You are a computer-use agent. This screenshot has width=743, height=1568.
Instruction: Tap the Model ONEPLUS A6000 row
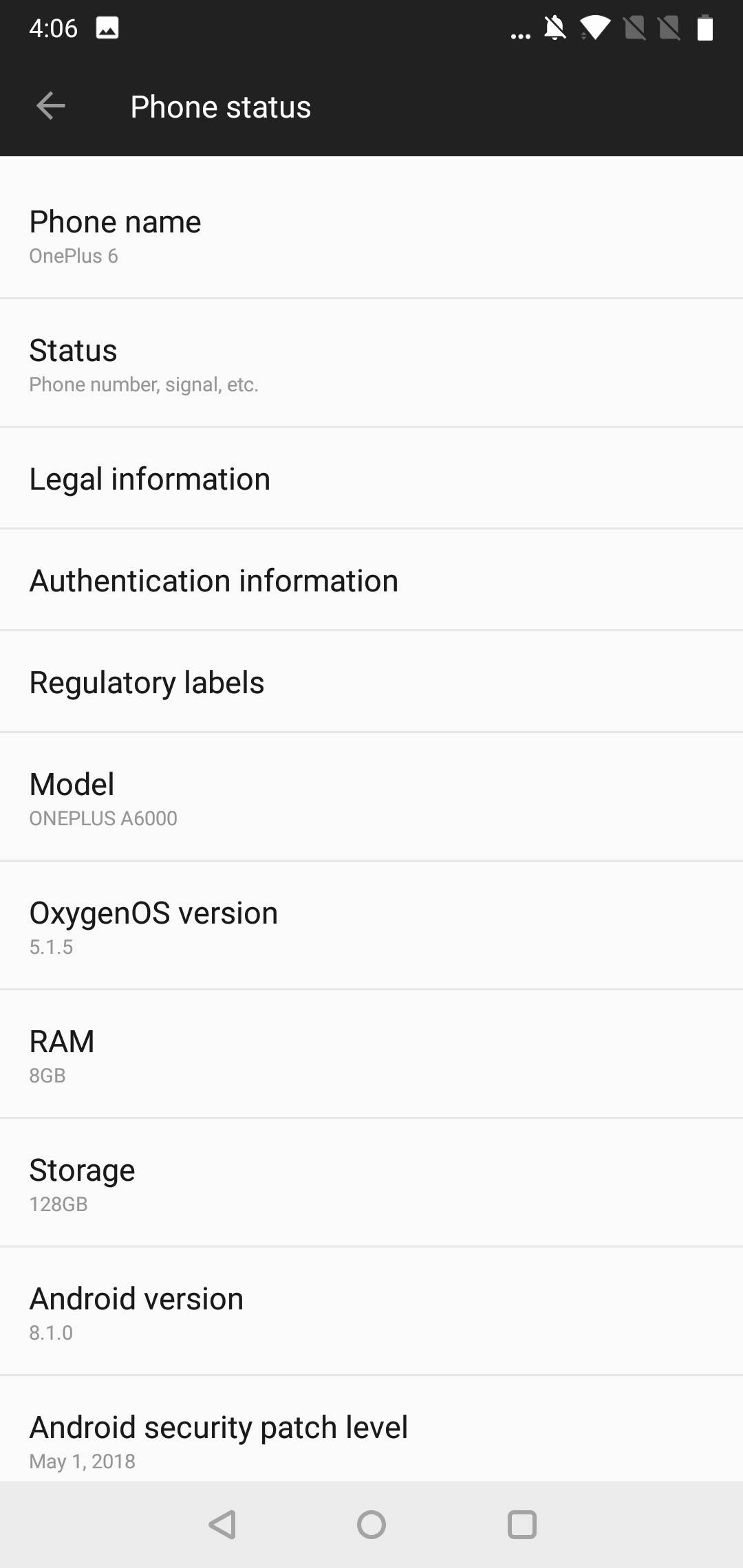pos(371,796)
